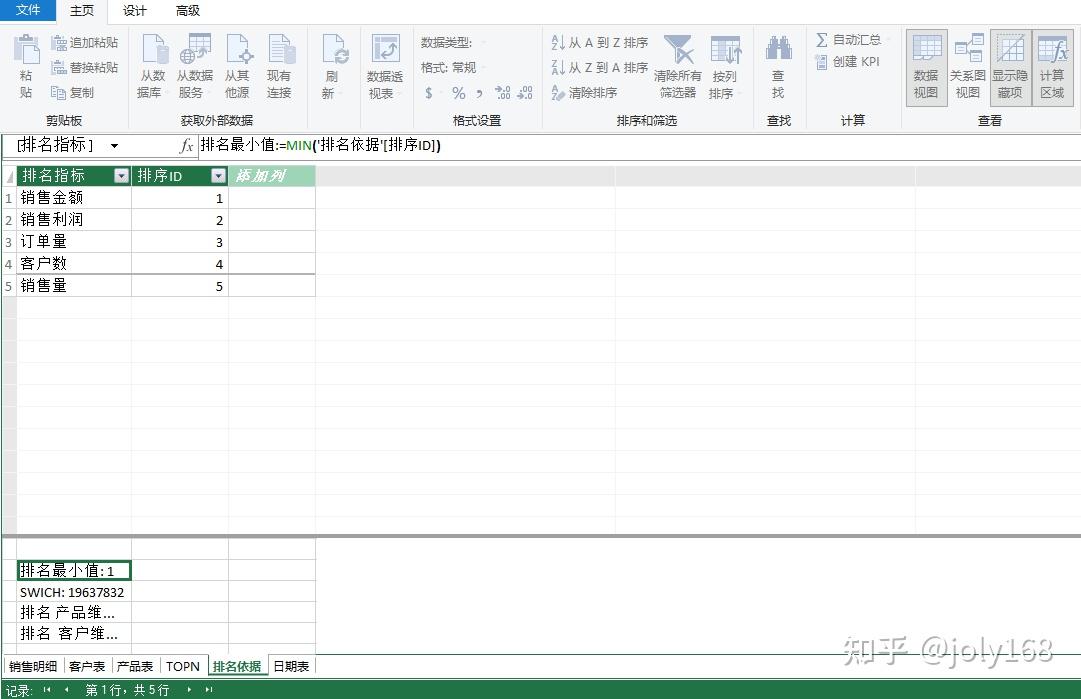The width and height of the screenshot is (1081, 699).
Task: Open the 产品表 sheet tab
Action: tap(134, 667)
